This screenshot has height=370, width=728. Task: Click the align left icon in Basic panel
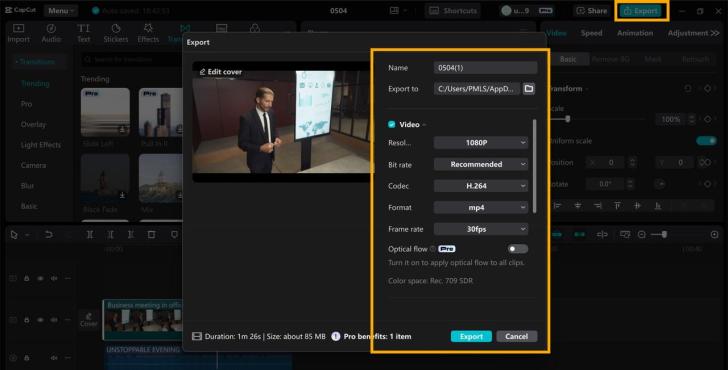point(558,206)
